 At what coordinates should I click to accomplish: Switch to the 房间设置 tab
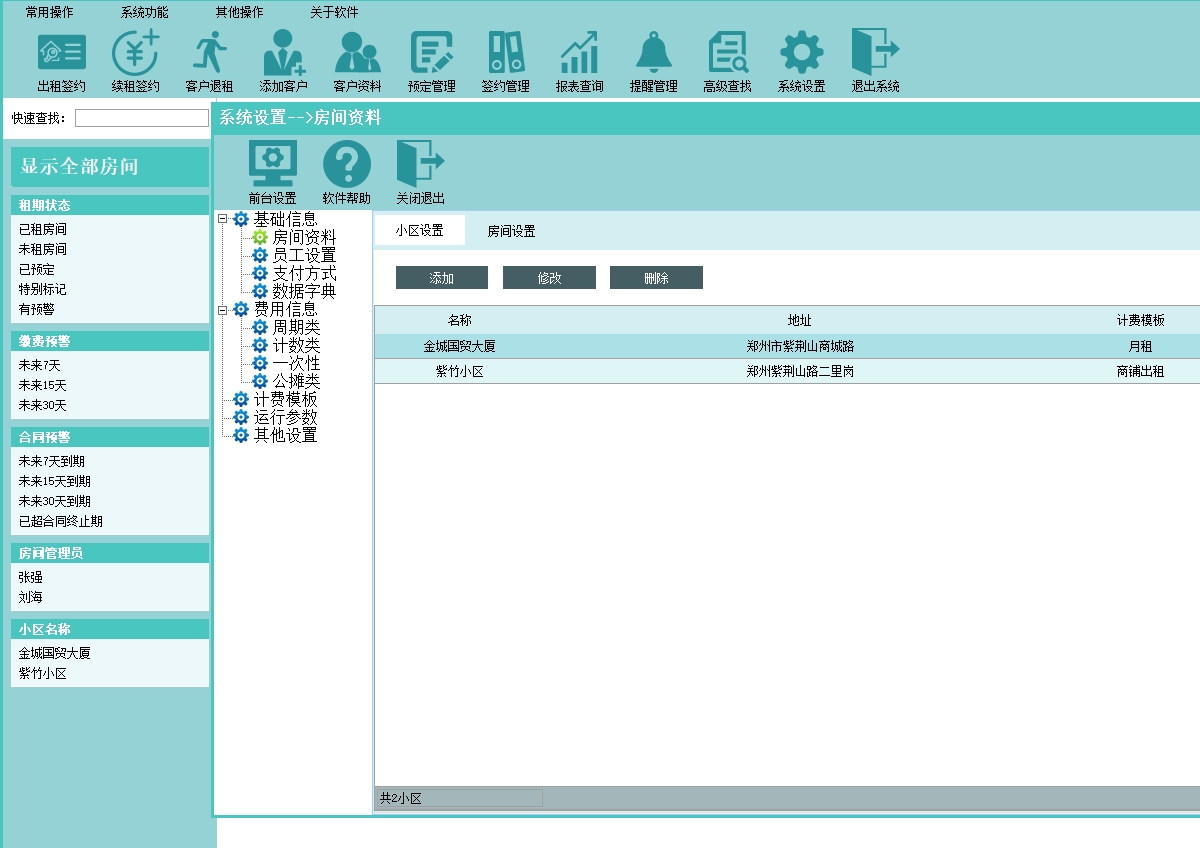(511, 231)
